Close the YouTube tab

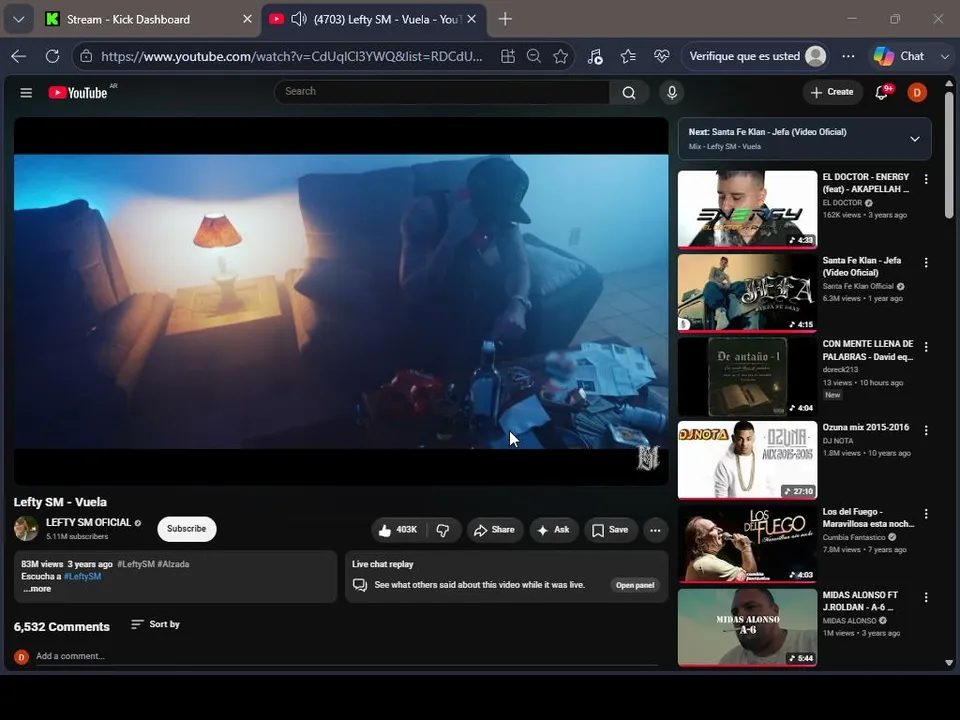471,19
